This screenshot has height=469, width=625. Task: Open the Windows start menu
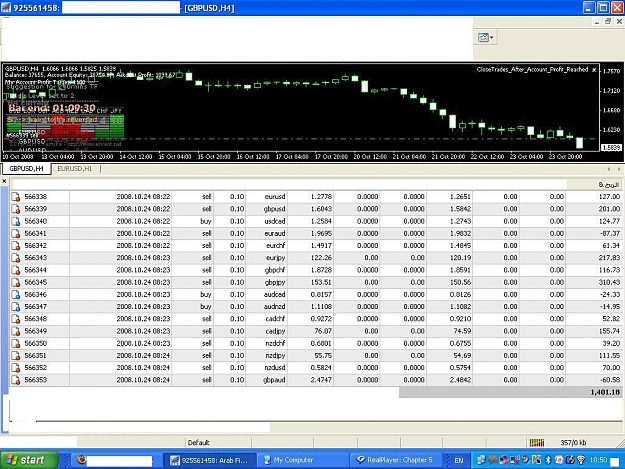tap(28, 460)
